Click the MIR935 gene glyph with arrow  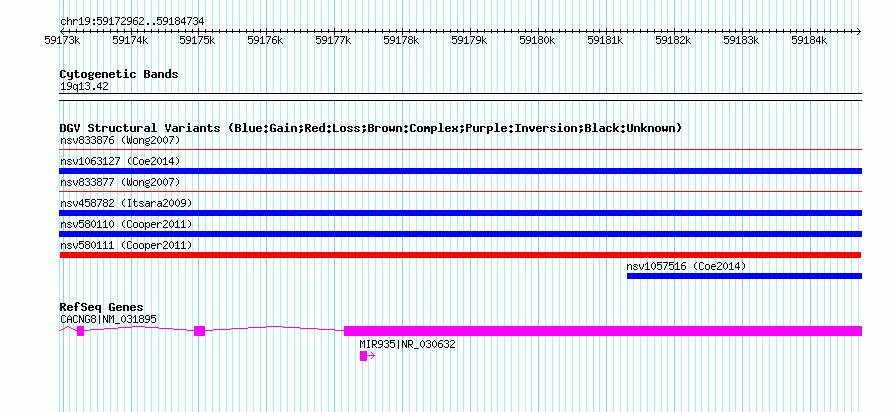tap(367, 356)
